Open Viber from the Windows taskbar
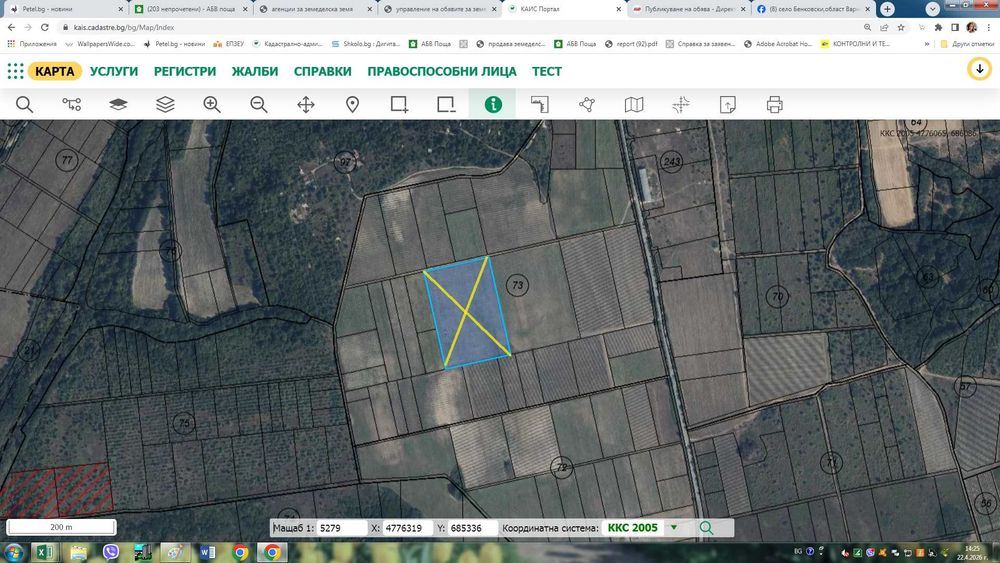This screenshot has width=1000, height=563. click(x=110, y=552)
